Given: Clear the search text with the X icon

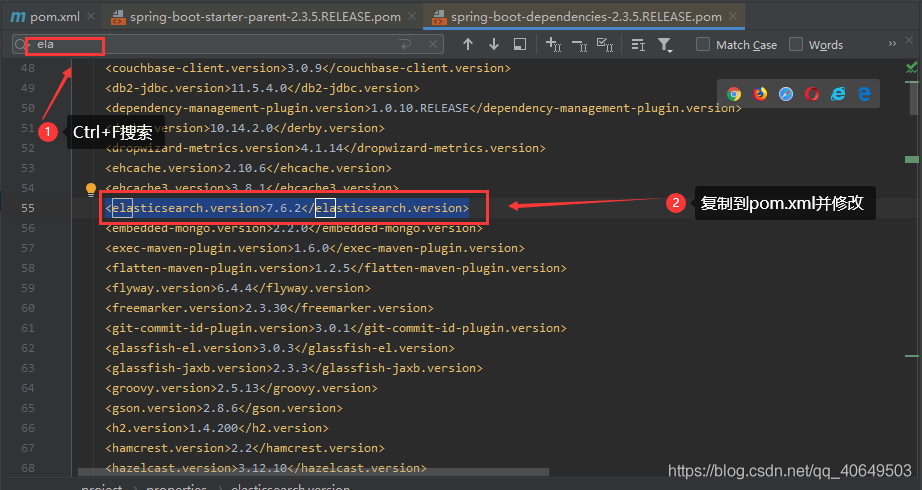Looking at the screenshot, I should [433, 45].
